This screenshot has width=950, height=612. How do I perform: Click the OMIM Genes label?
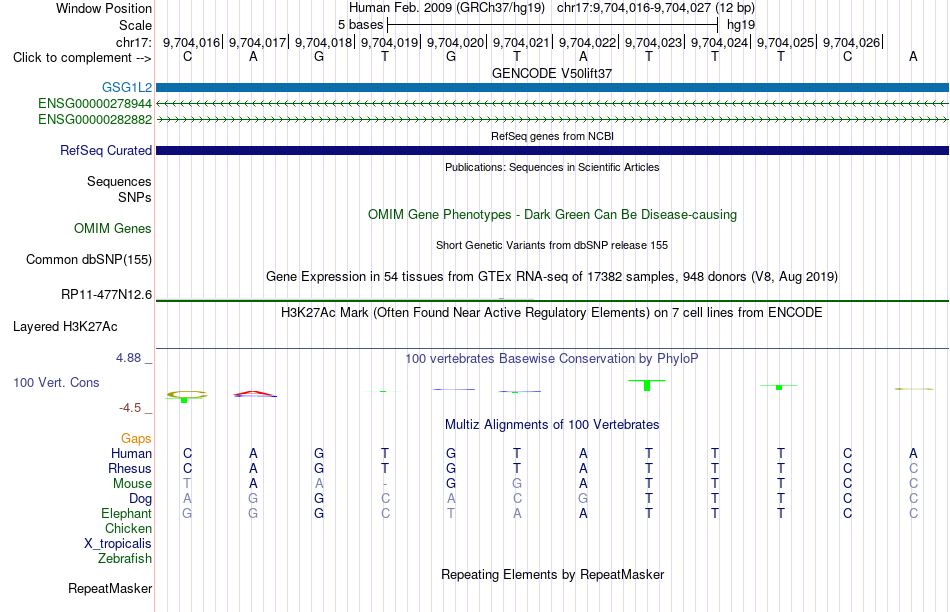pos(113,228)
